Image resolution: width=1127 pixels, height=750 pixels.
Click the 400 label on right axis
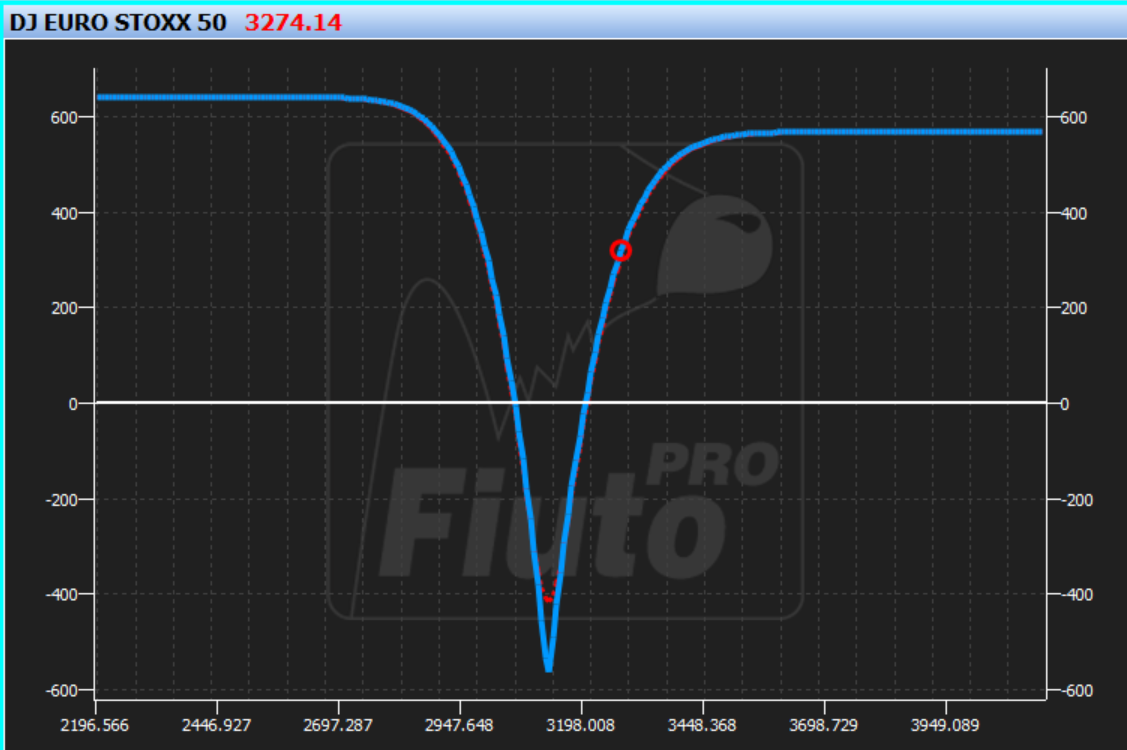[x=1074, y=214]
